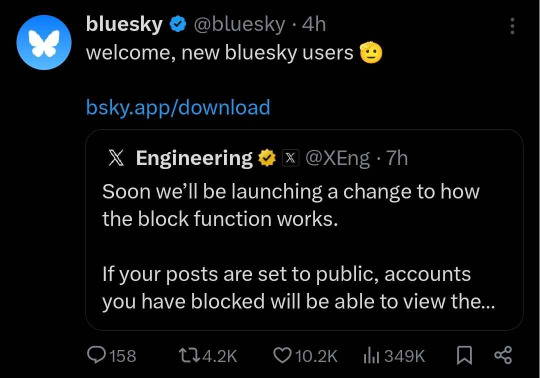540x378 pixels.
Task: Open the quoted post about block function
Action: [x=304, y=230]
